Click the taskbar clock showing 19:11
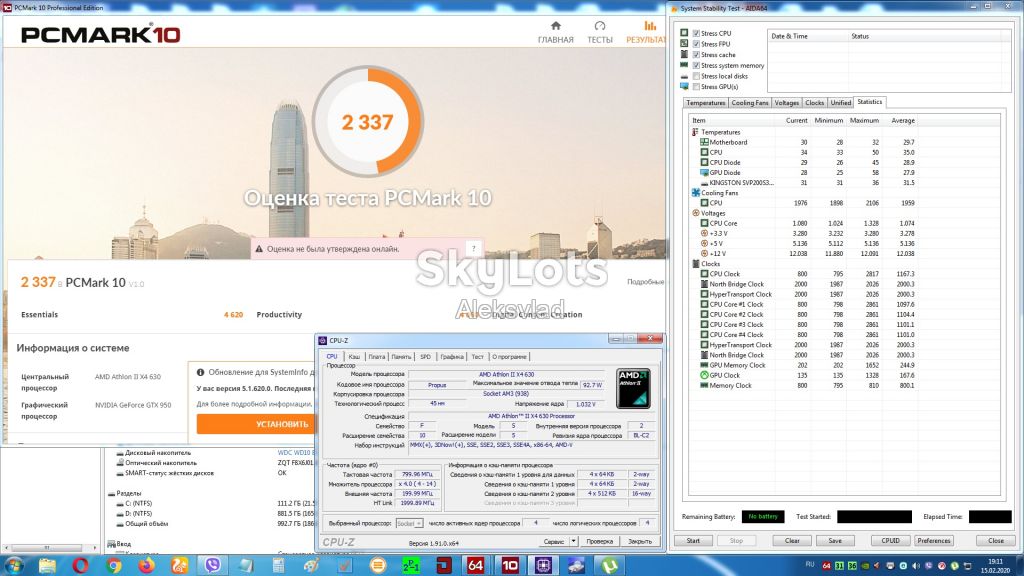The width and height of the screenshot is (1024, 576). [x=995, y=566]
